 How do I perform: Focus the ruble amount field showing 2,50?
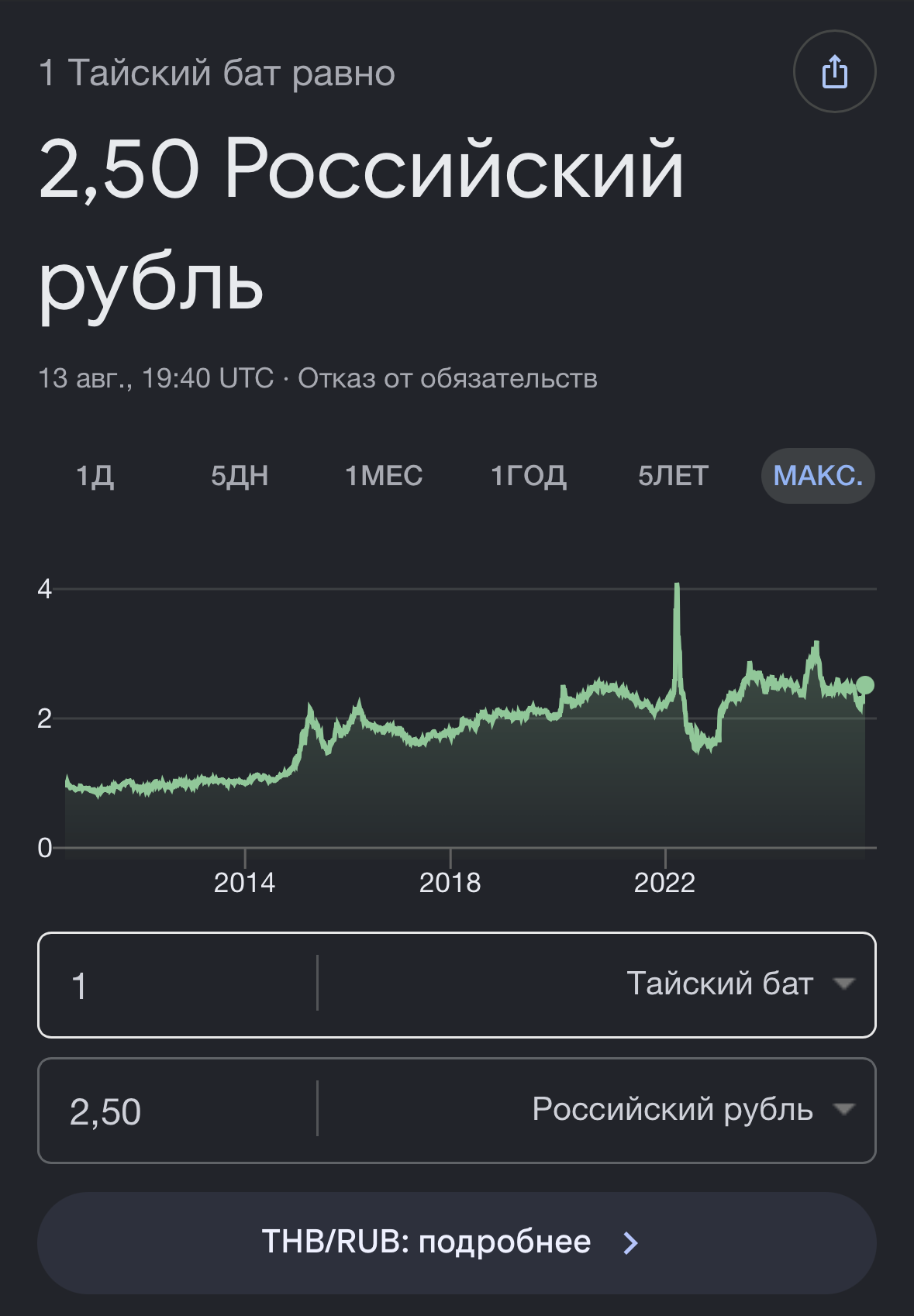pyautogui.click(x=178, y=1111)
